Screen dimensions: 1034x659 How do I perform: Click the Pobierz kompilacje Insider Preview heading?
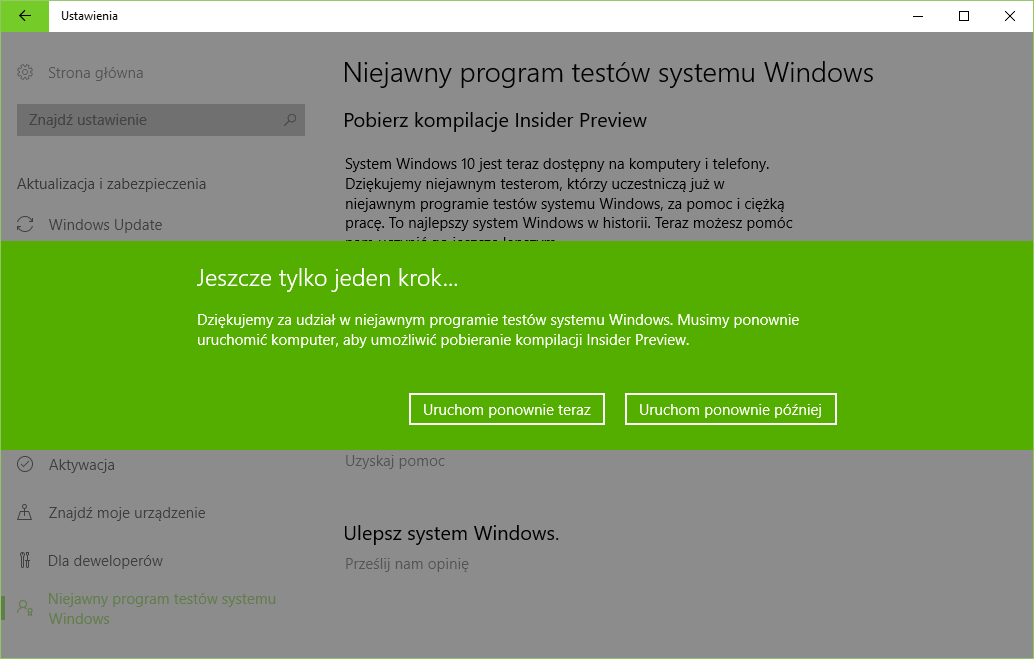pyautogui.click(x=495, y=121)
